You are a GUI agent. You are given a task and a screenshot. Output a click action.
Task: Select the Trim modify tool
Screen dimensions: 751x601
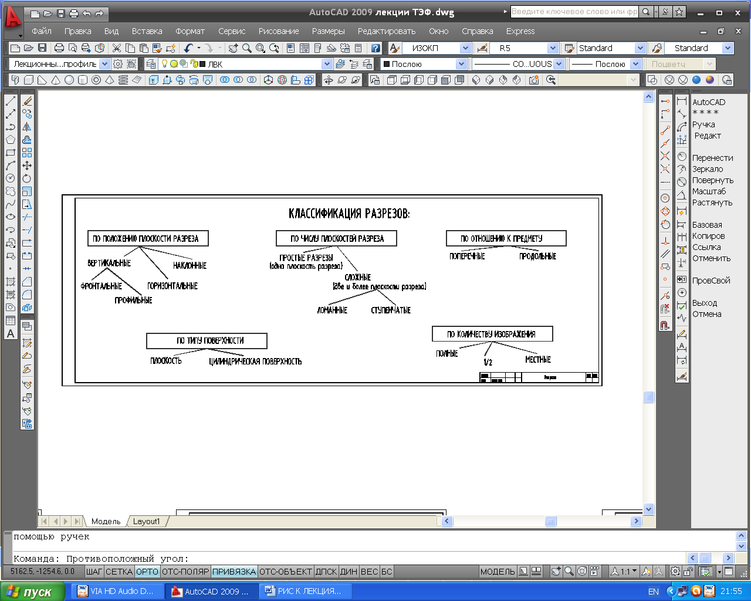(27, 217)
